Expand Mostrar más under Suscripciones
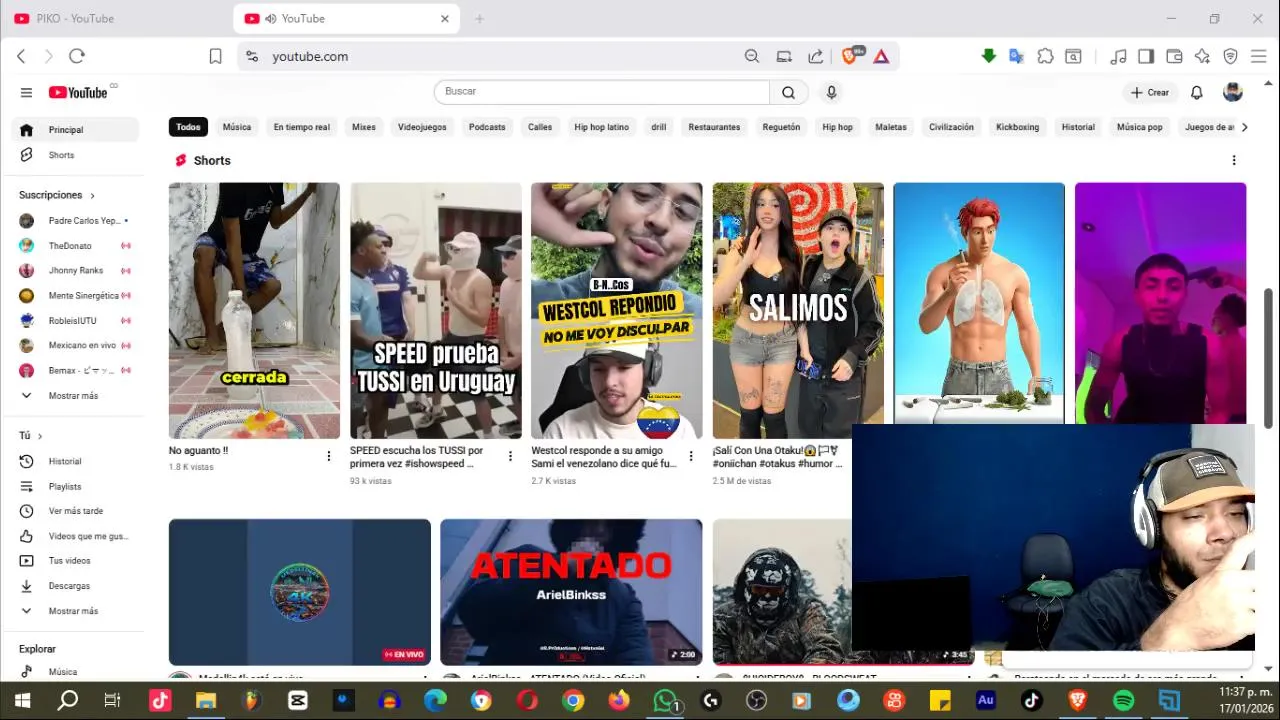1280x720 pixels. [x=76, y=396]
